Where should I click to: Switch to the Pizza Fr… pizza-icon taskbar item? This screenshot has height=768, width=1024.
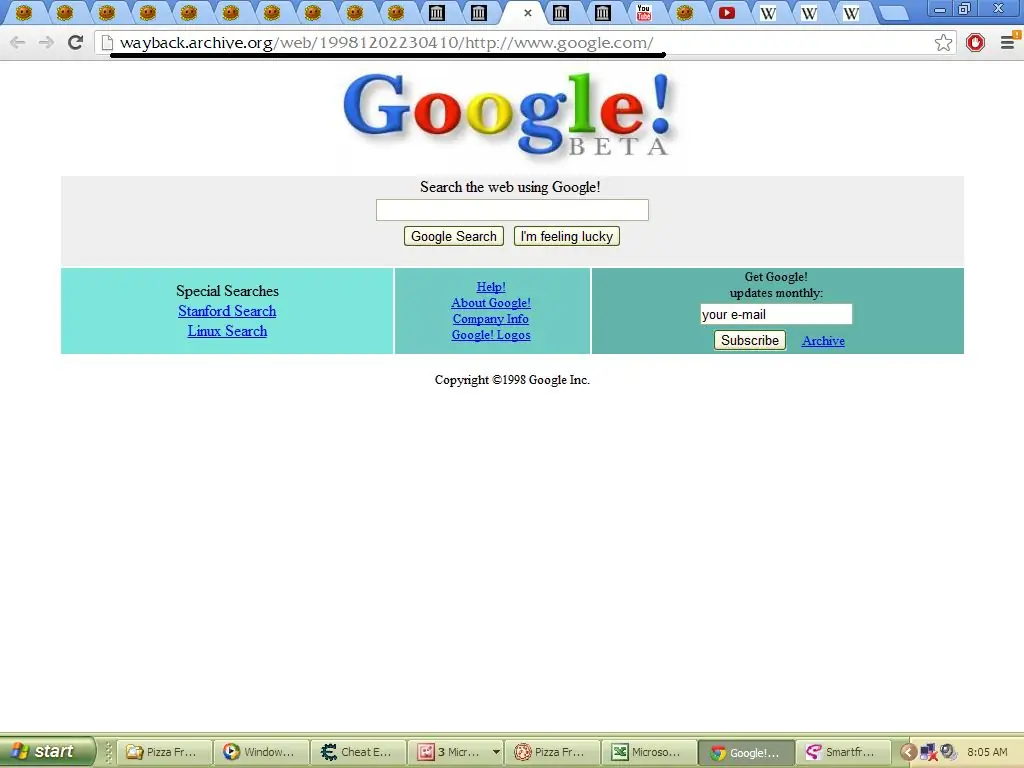click(552, 752)
